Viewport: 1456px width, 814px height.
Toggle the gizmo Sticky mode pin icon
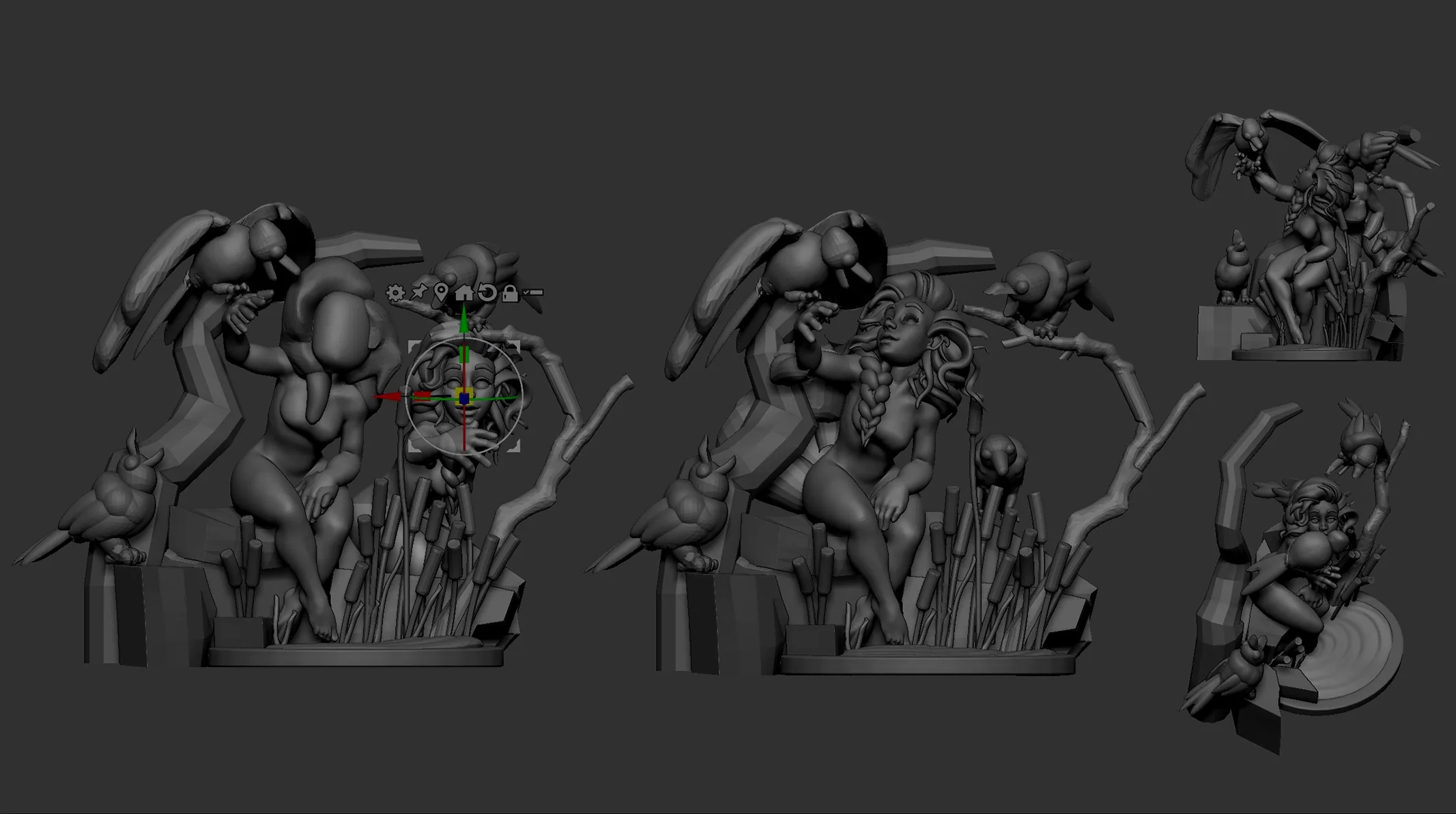click(x=418, y=293)
